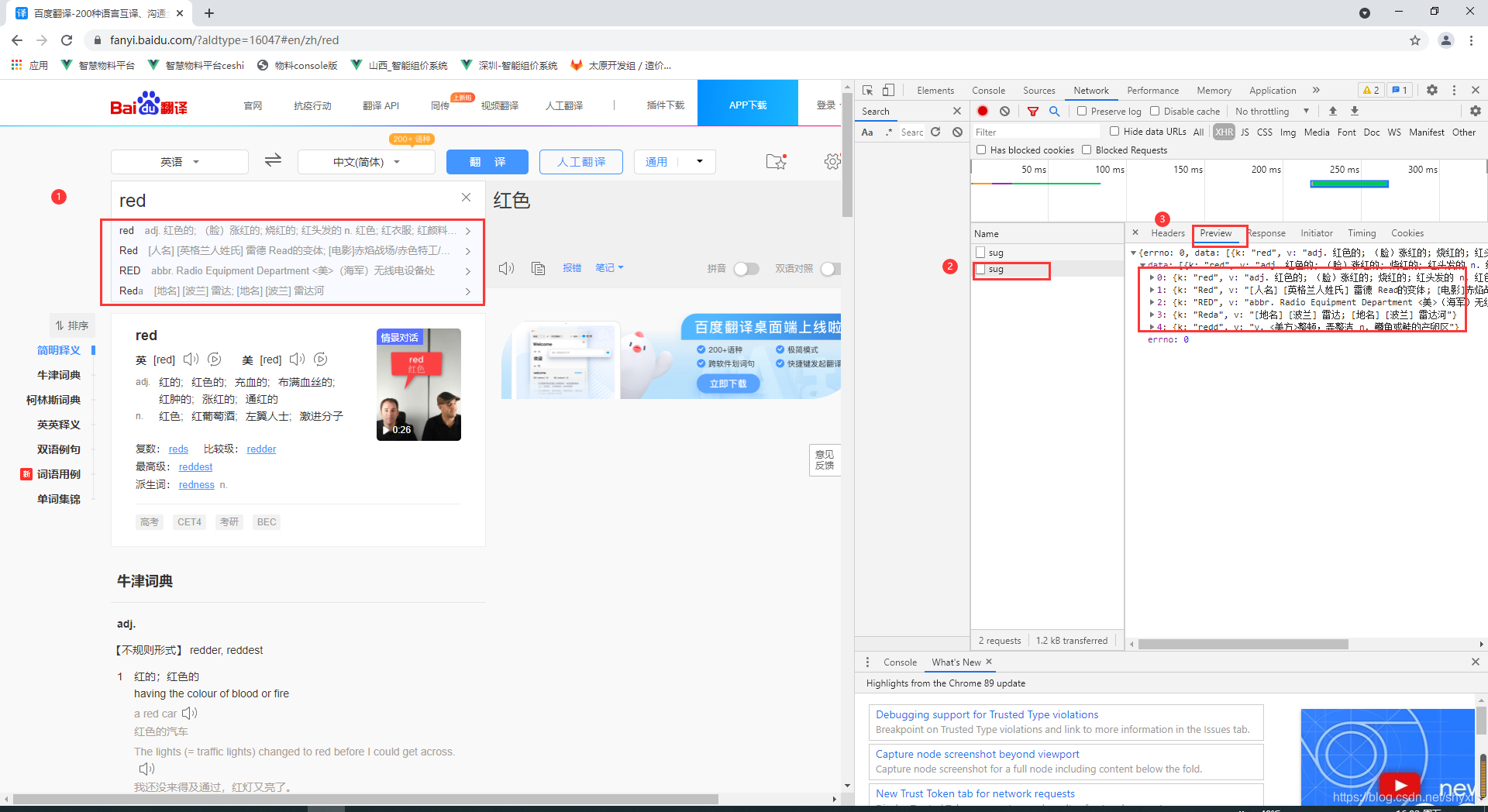
Task: Click the network Filter input field
Action: 1035,132
